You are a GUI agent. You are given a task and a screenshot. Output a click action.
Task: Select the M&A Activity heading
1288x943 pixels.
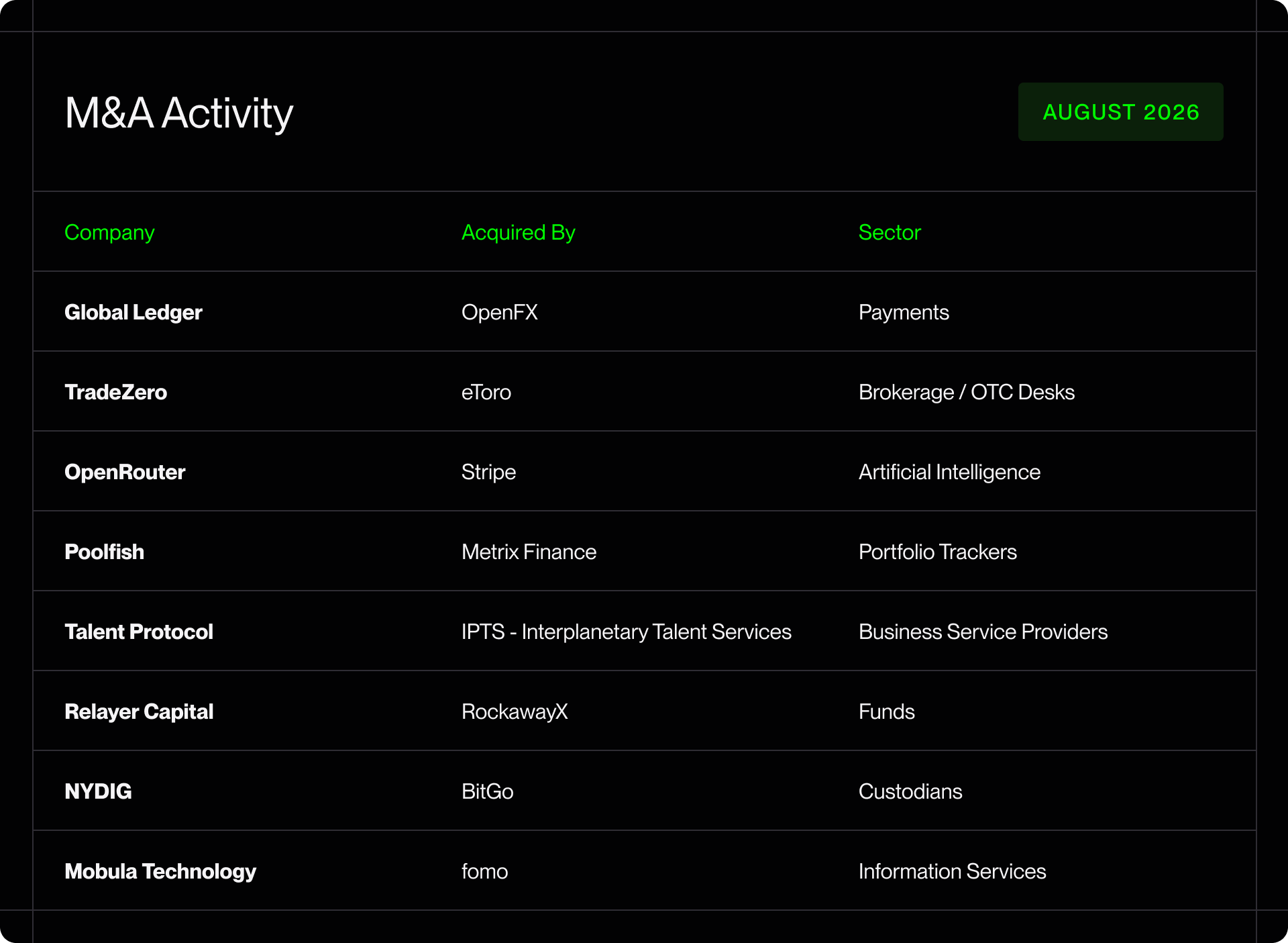(x=179, y=113)
